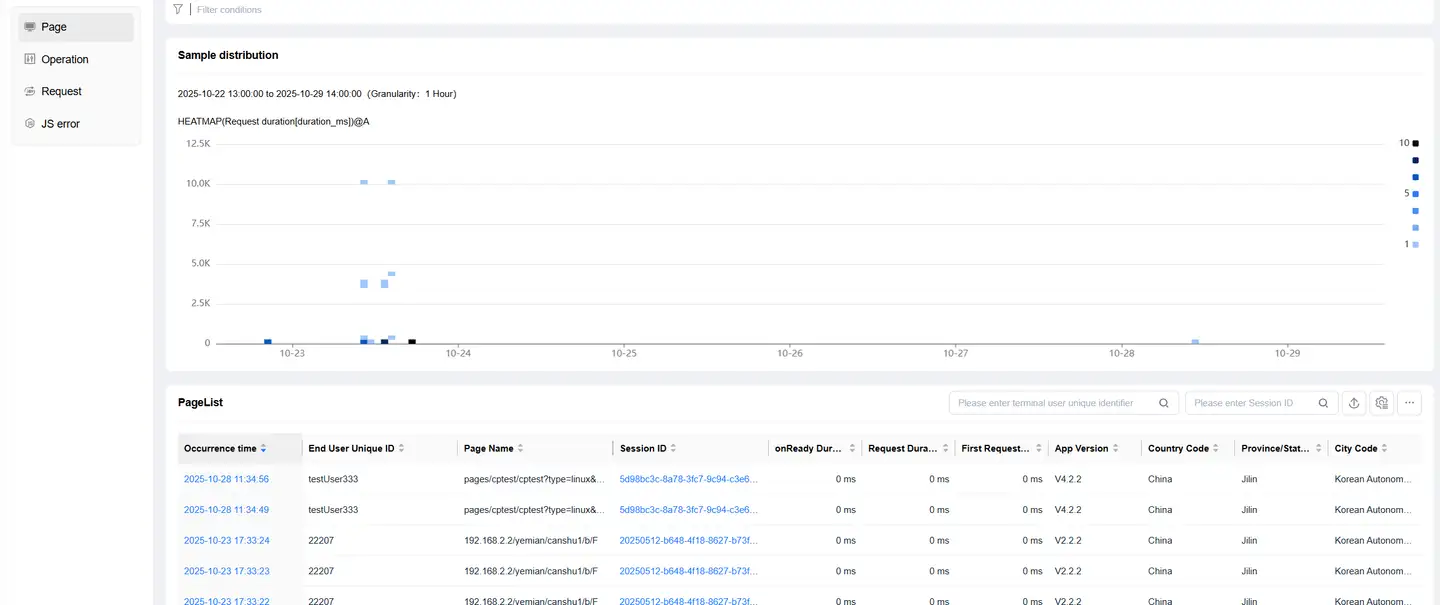This screenshot has width=1440, height=605.
Task: Click the filter funnel icon
Action: (178, 9)
